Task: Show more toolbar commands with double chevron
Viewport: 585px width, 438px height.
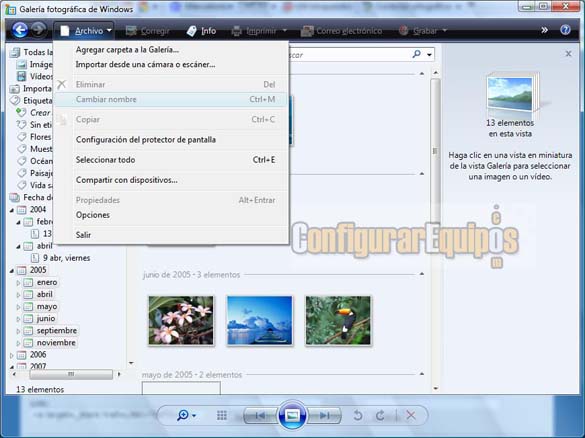Action: (x=544, y=30)
